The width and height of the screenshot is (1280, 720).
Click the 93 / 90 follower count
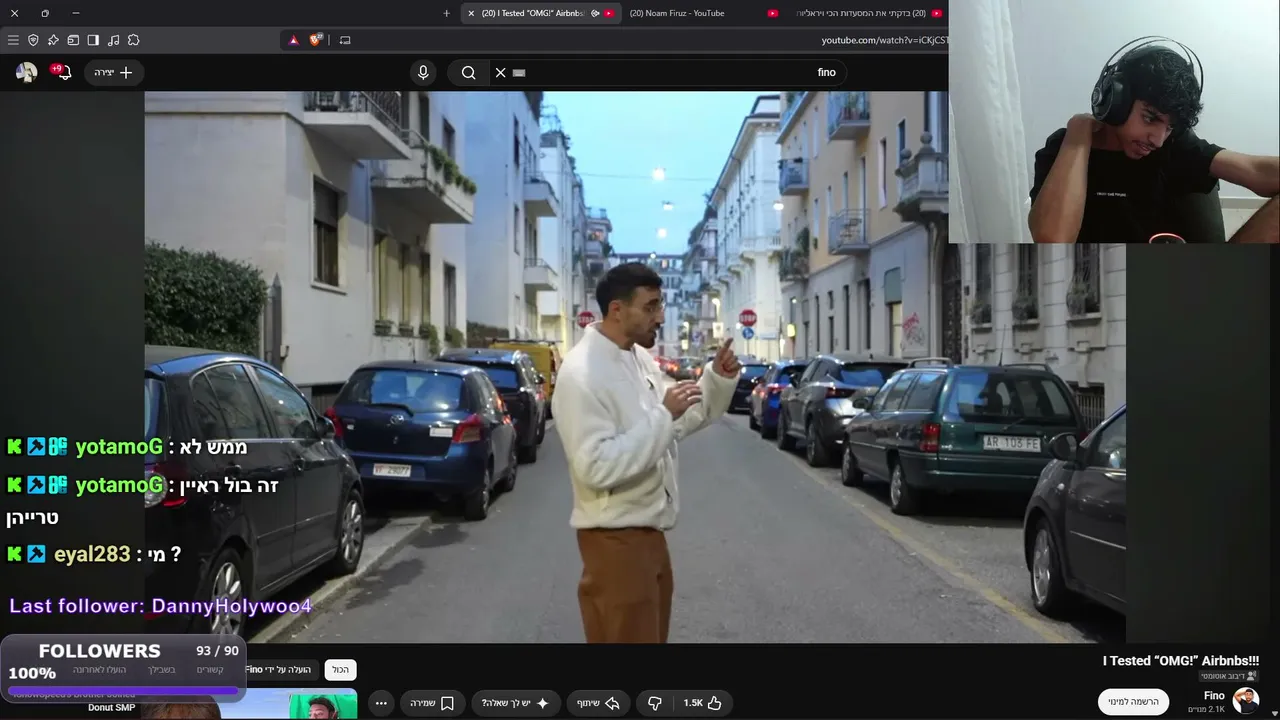pyautogui.click(x=218, y=651)
